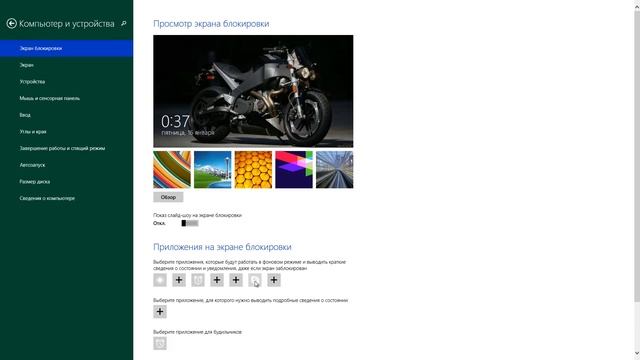Add an app in the second quick status slot

tap(179, 280)
